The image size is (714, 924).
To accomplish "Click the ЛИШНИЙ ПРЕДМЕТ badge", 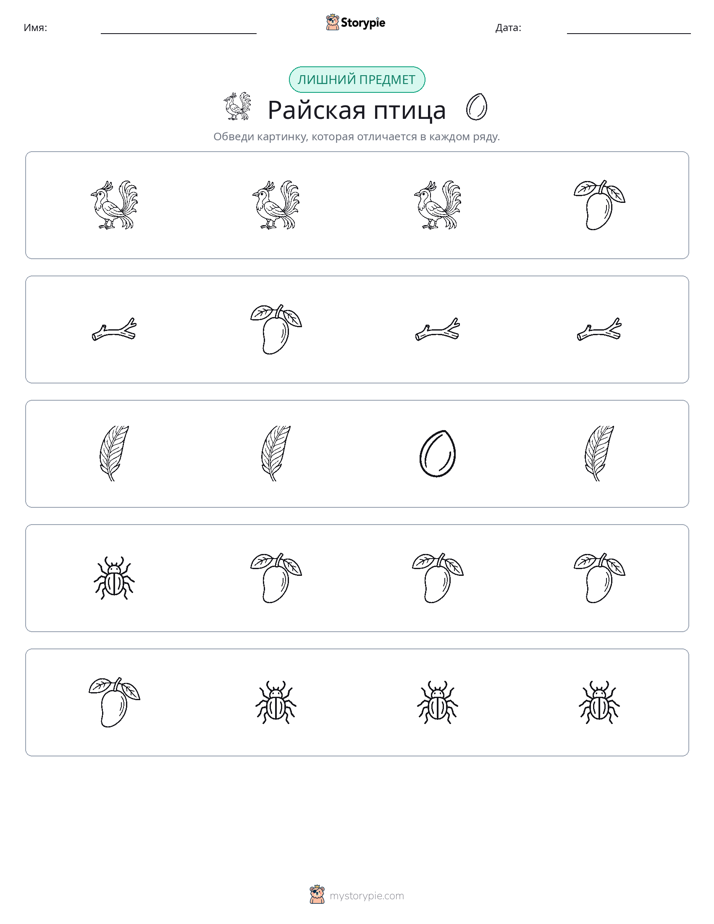I will [x=356, y=80].
